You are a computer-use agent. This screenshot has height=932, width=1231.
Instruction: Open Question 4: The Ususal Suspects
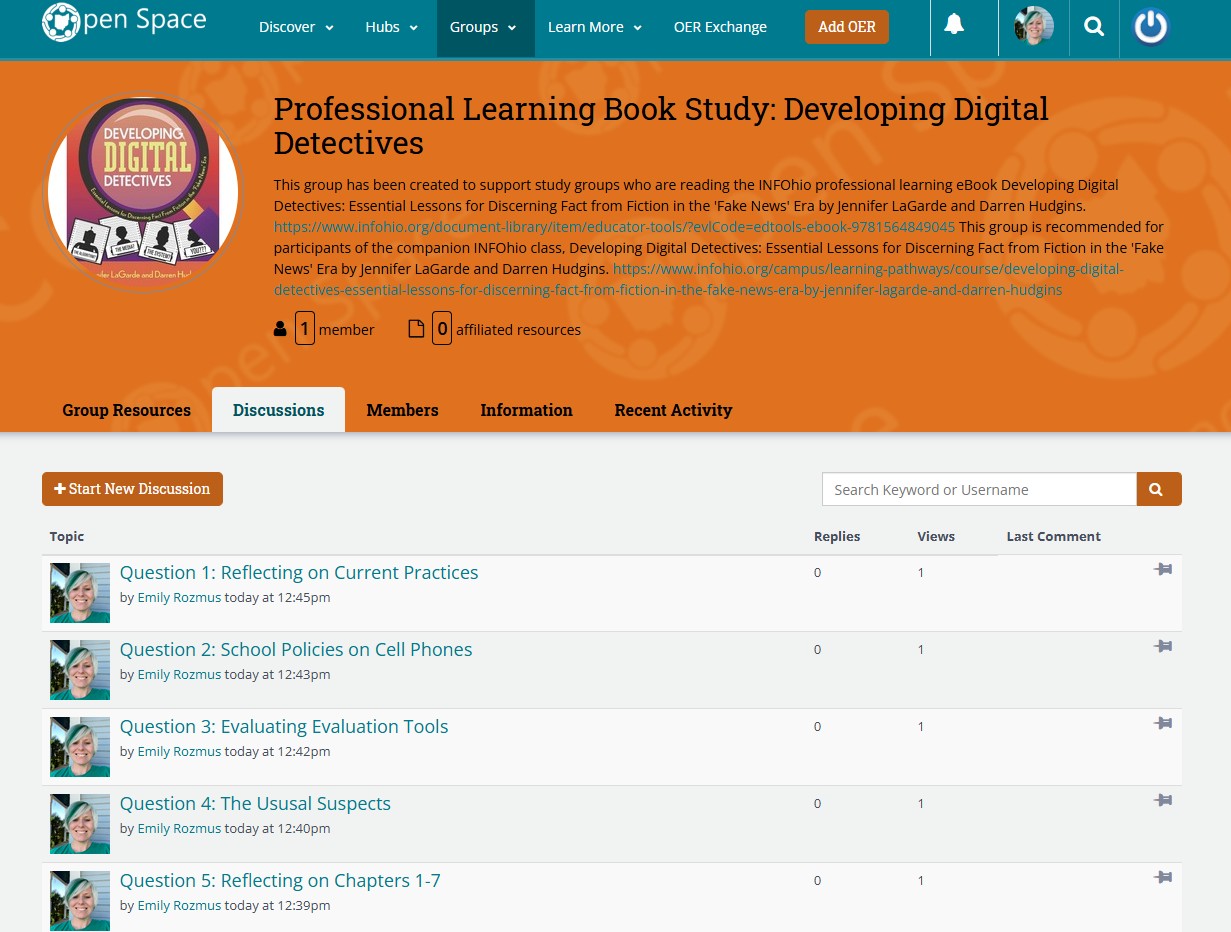coord(255,804)
